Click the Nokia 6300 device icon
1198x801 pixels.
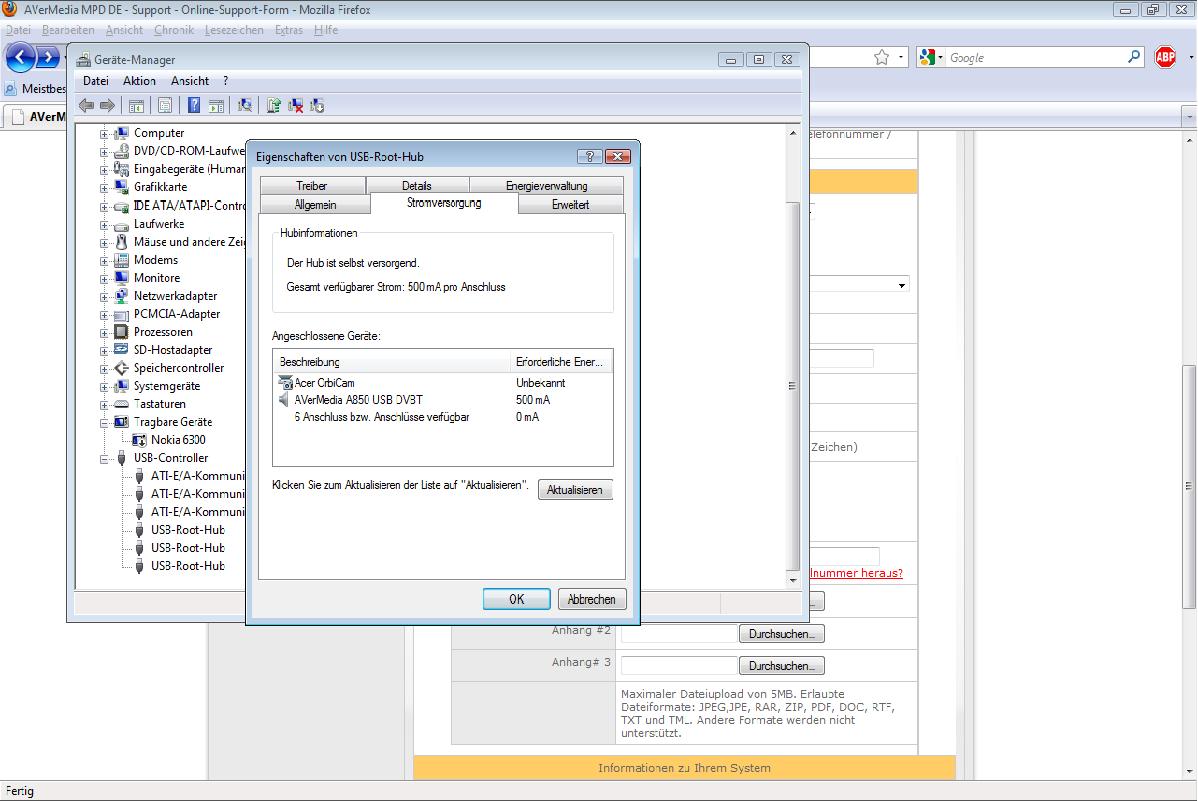pyautogui.click(x=139, y=440)
